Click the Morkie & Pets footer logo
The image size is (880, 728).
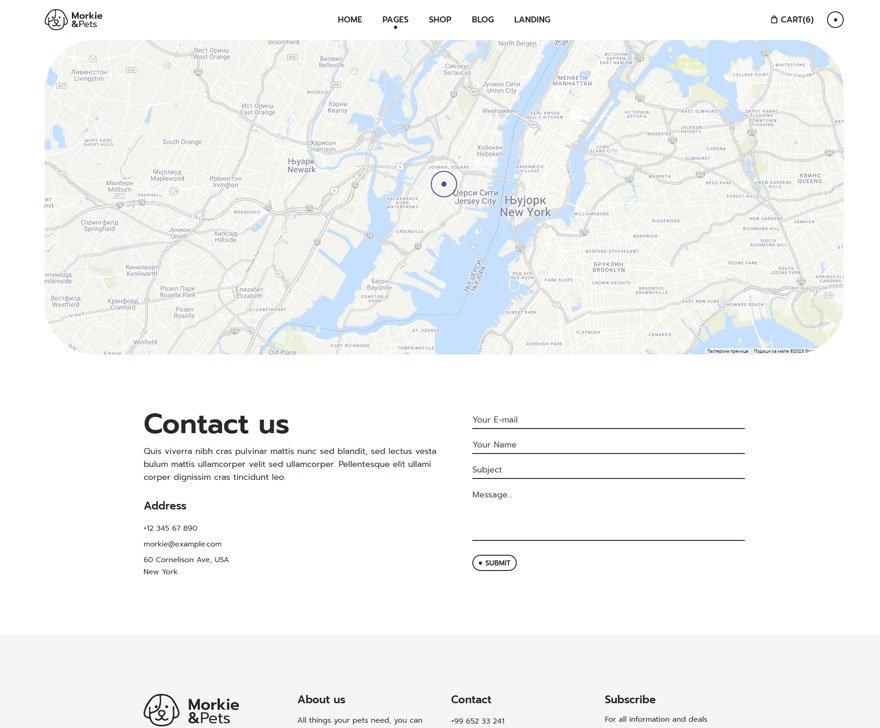[191, 710]
